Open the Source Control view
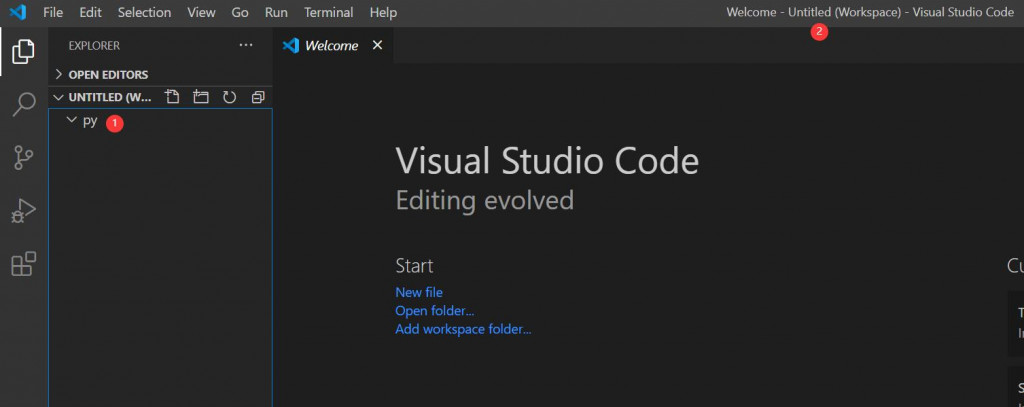 tap(24, 157)
